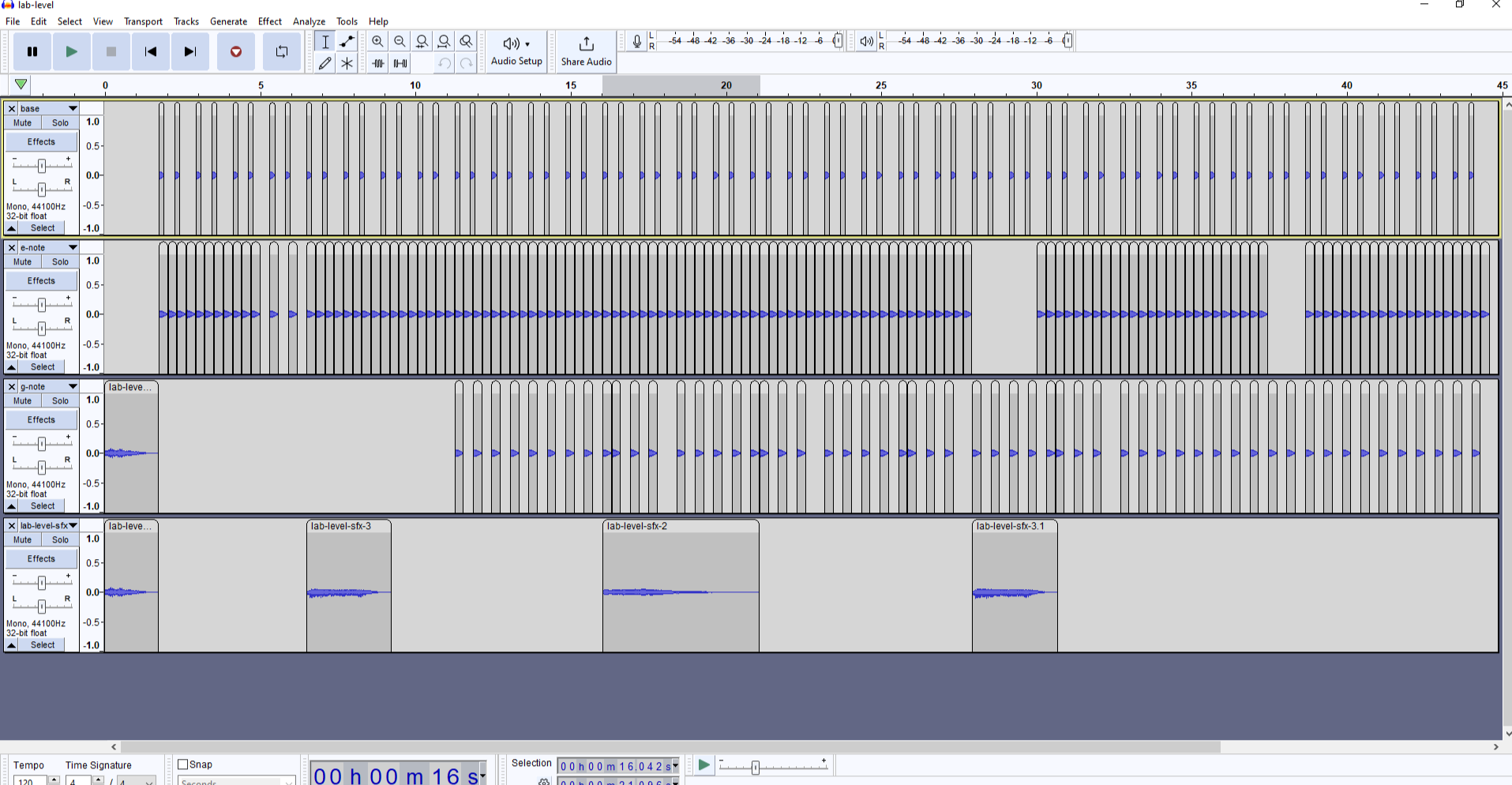Start playback with the Play button
This screenshot has height=785, width=1512.
(71, 52)
